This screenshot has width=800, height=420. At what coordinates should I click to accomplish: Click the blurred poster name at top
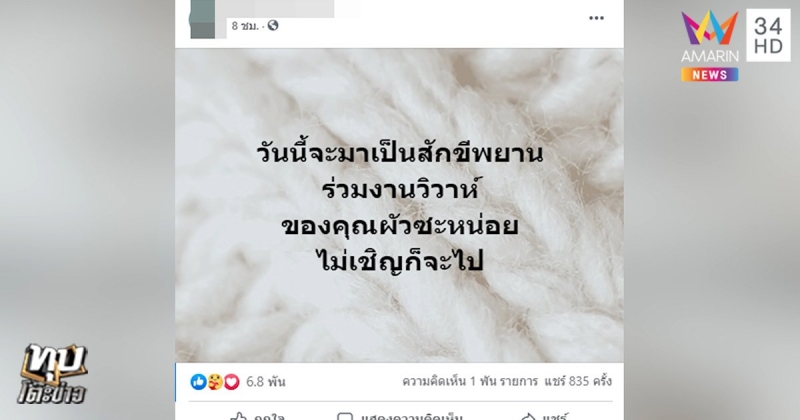pyautogui.click(x=281, y=9)
